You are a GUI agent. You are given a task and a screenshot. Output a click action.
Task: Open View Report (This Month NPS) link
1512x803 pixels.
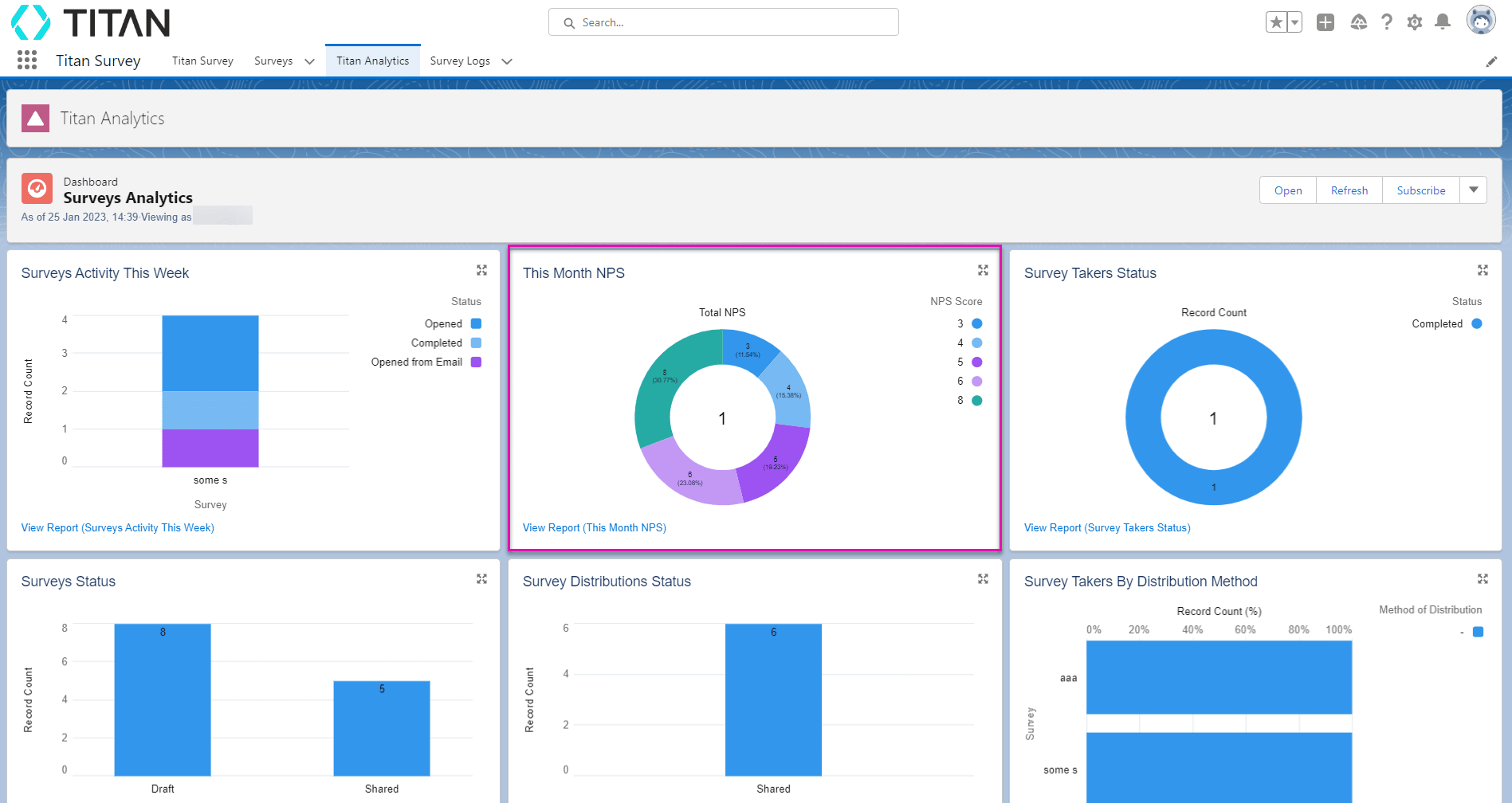click(594, 527)
